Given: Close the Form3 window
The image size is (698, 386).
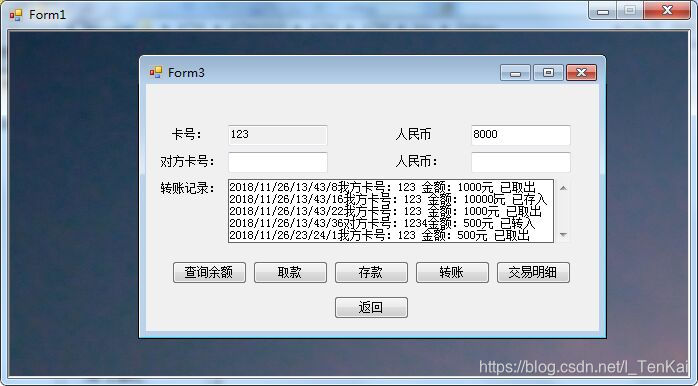Looking at the screenshot, I should tap(581, 73).
